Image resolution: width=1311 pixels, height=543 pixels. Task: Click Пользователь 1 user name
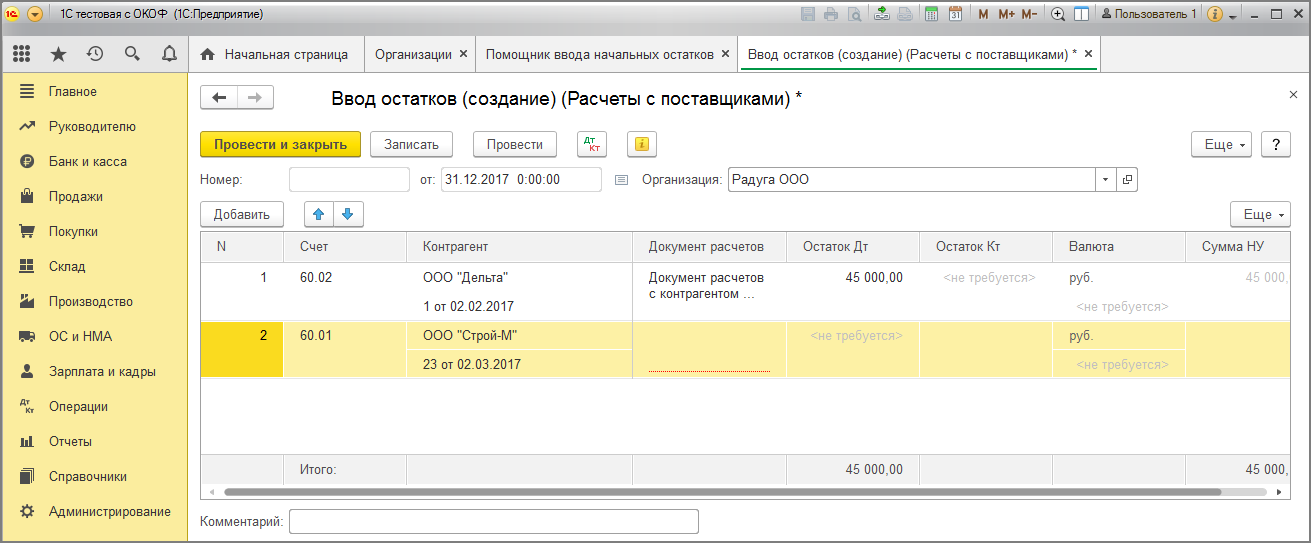point(1149,14)
